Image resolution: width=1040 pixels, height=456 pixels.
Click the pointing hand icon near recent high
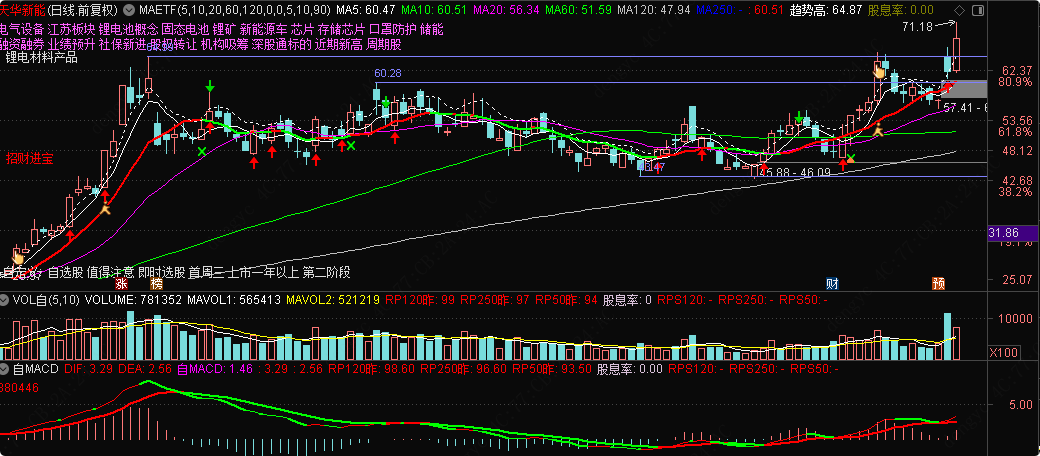pyautogui.click(x=878, y=70)
